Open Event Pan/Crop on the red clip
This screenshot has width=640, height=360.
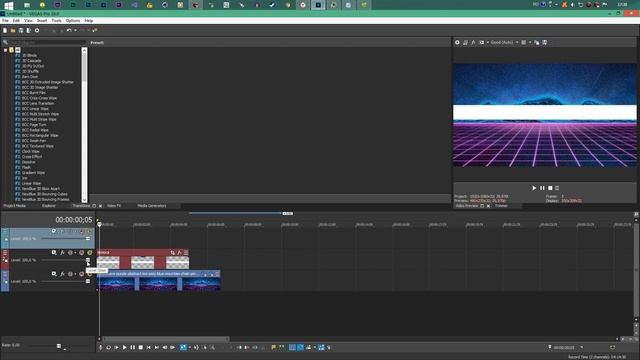pos(172,253)
